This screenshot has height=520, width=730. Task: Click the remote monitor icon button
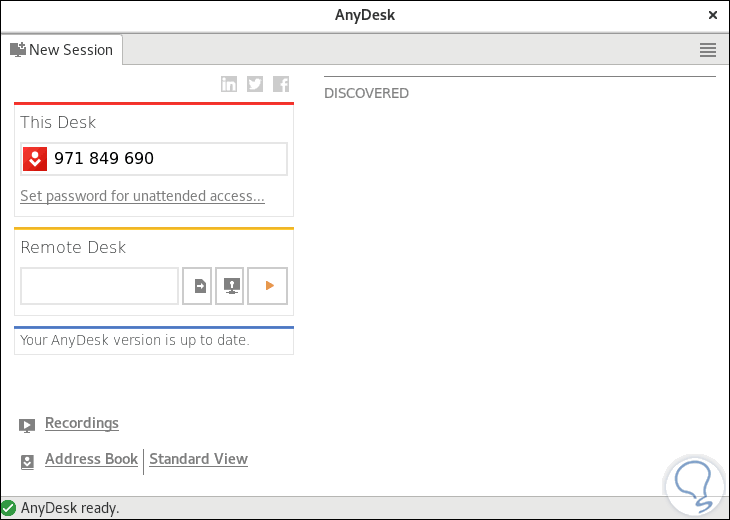click(230, 286)
